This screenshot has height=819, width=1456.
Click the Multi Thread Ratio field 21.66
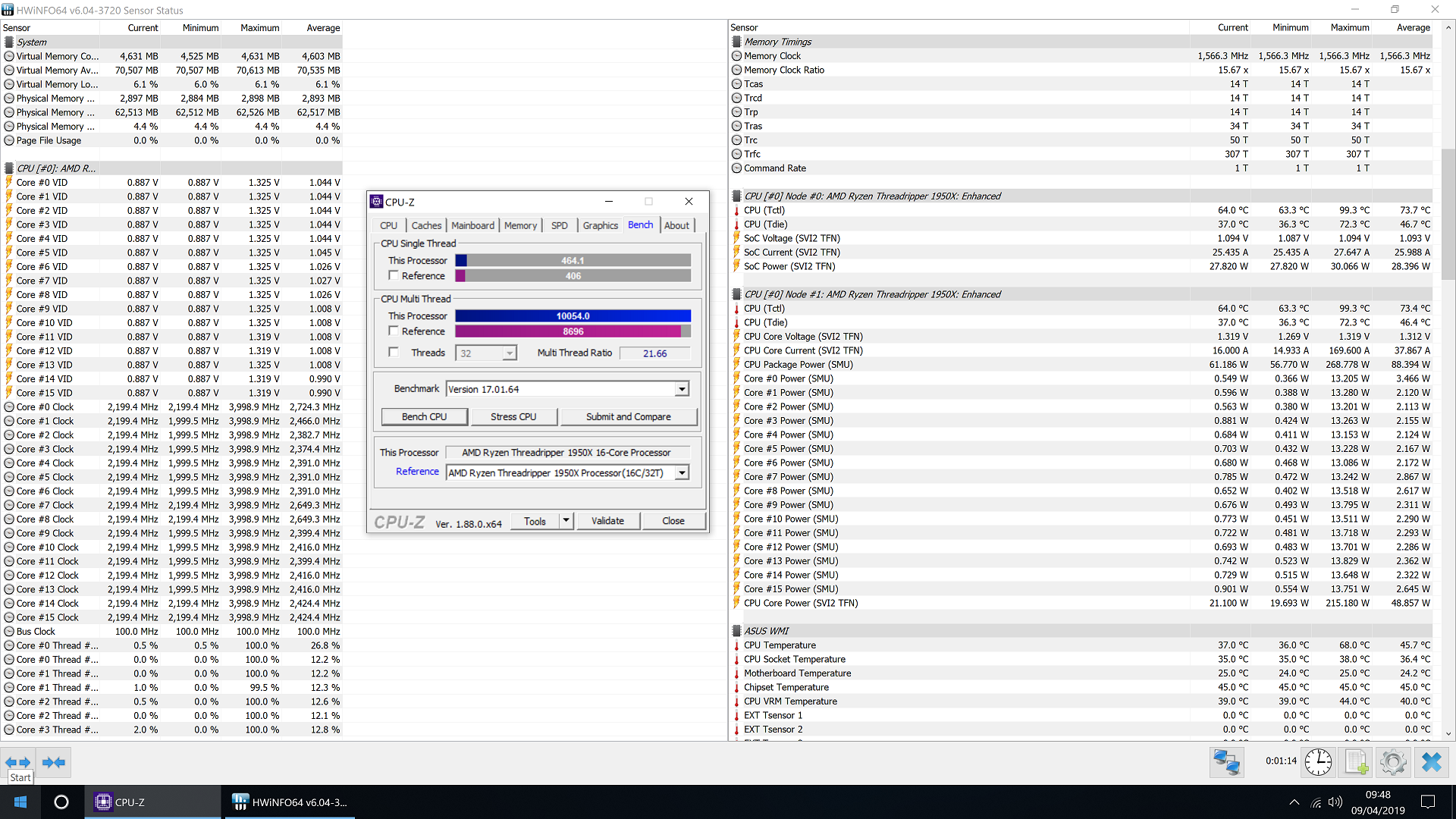(655, 353)
